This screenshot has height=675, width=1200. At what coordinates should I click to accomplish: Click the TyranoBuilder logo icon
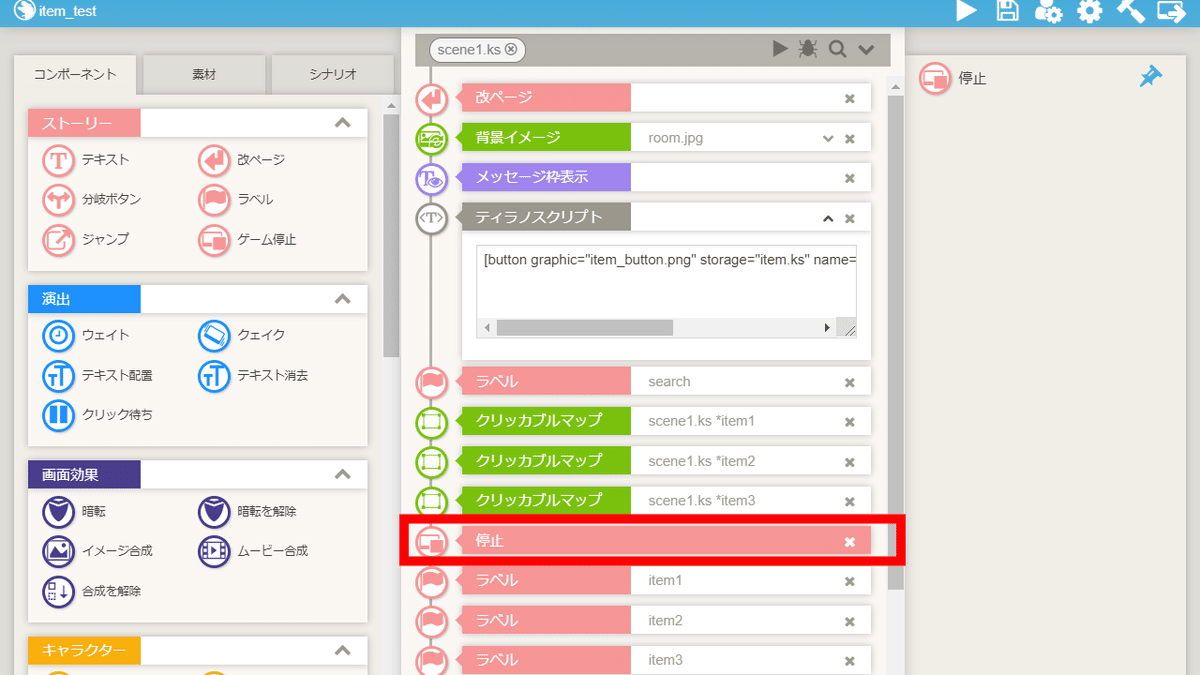coord(24,11)
